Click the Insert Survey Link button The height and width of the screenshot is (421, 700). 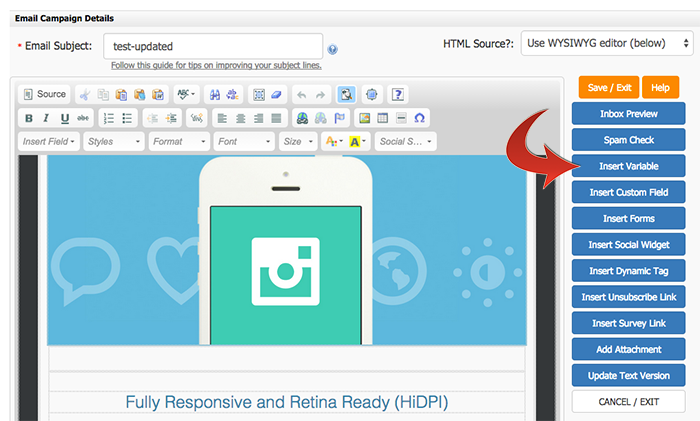pyautogui.click(x=629, y=323)
